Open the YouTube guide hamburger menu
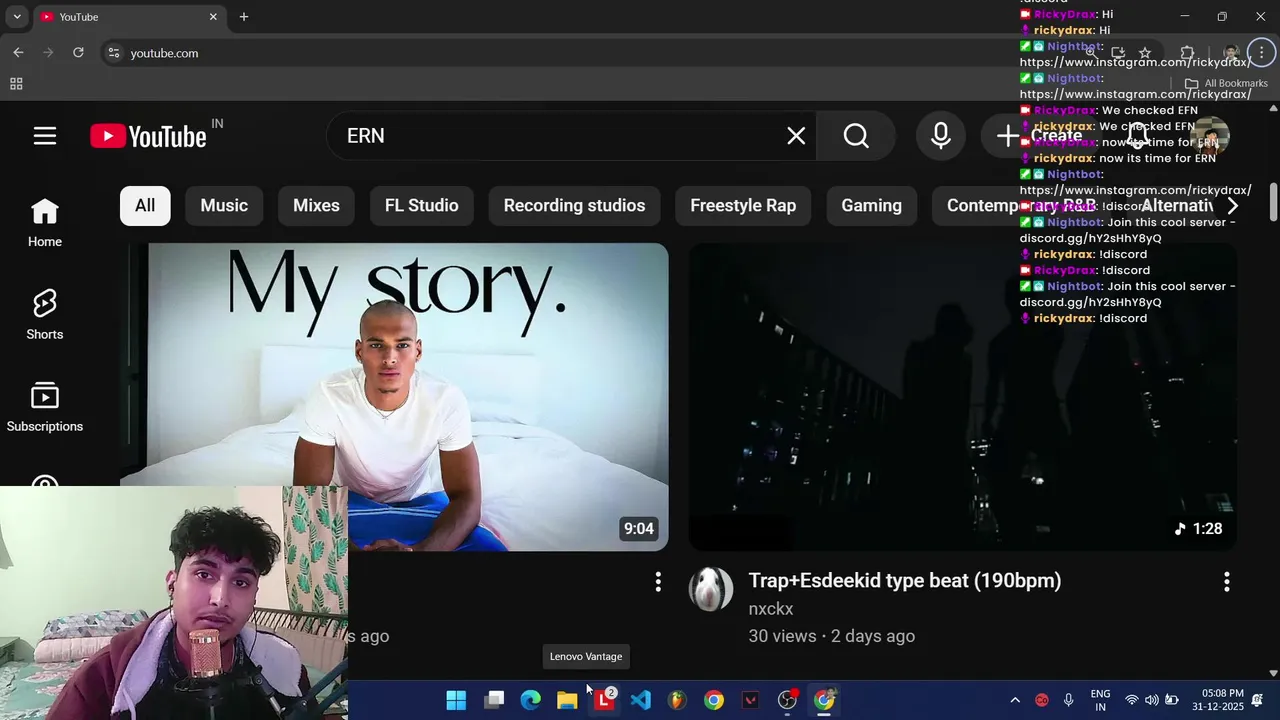 tap(45, 136)
